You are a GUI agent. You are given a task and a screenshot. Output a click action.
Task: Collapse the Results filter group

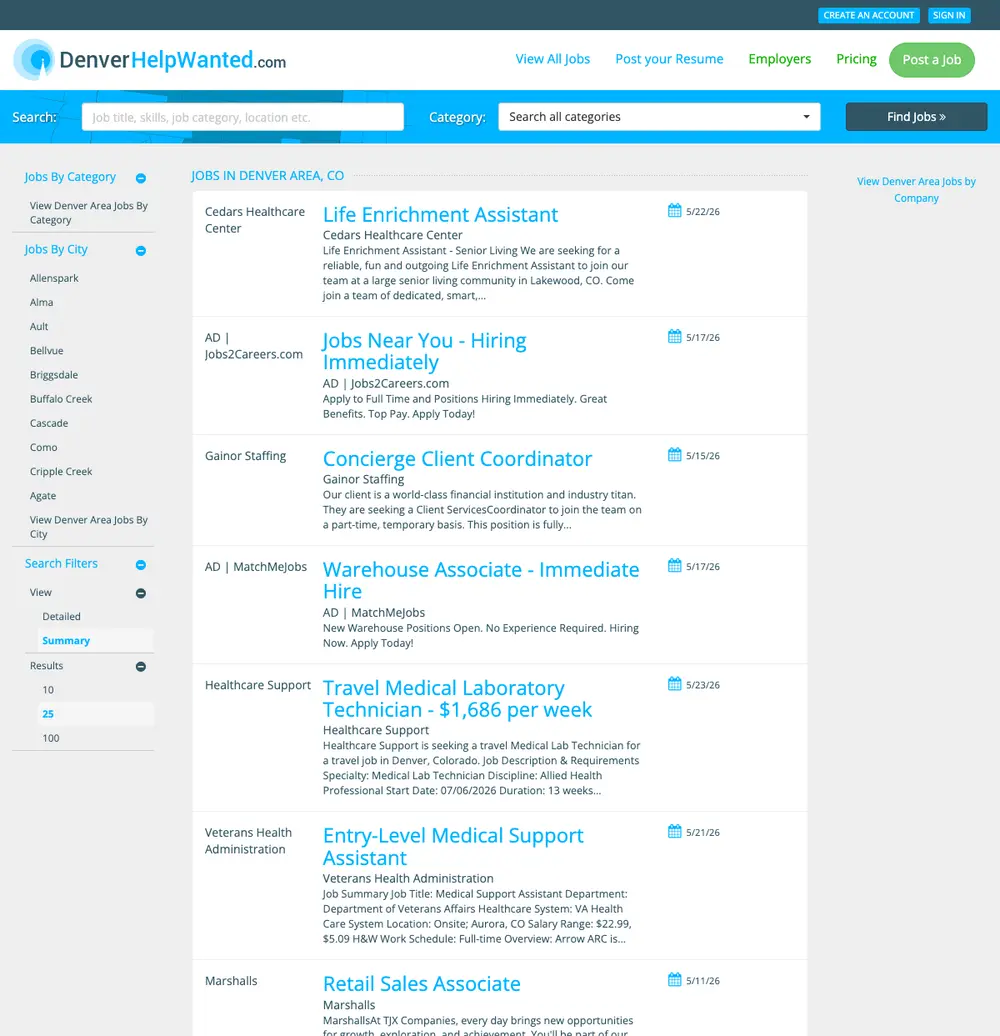click(x=141, y=667)
